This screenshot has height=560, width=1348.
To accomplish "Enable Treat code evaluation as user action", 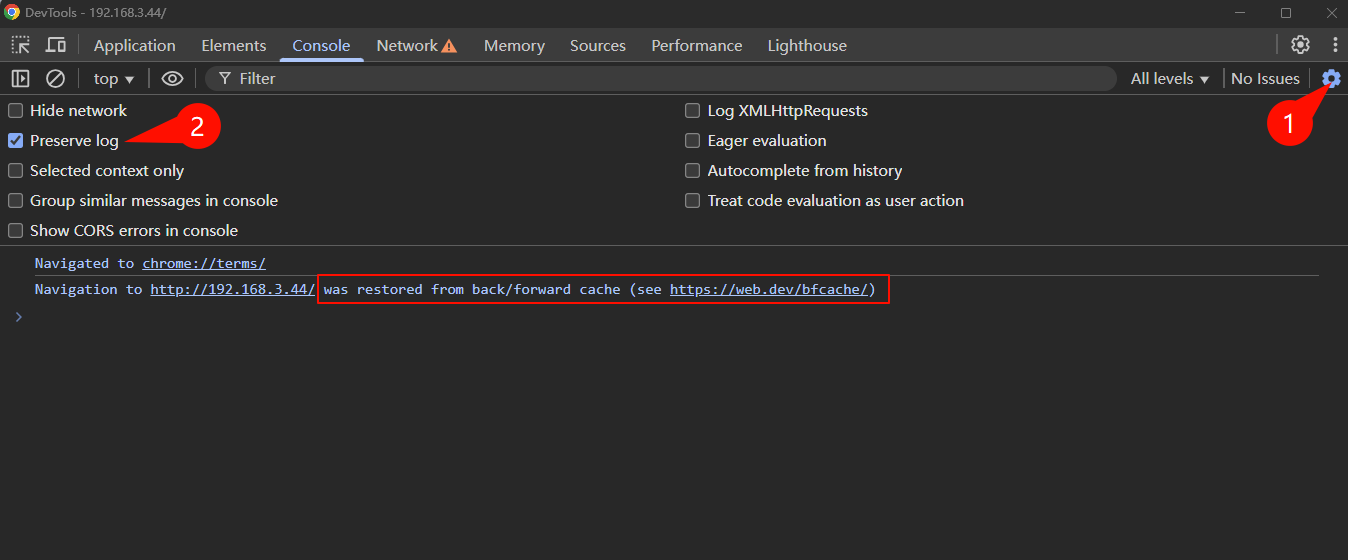I will click(692, 201).
